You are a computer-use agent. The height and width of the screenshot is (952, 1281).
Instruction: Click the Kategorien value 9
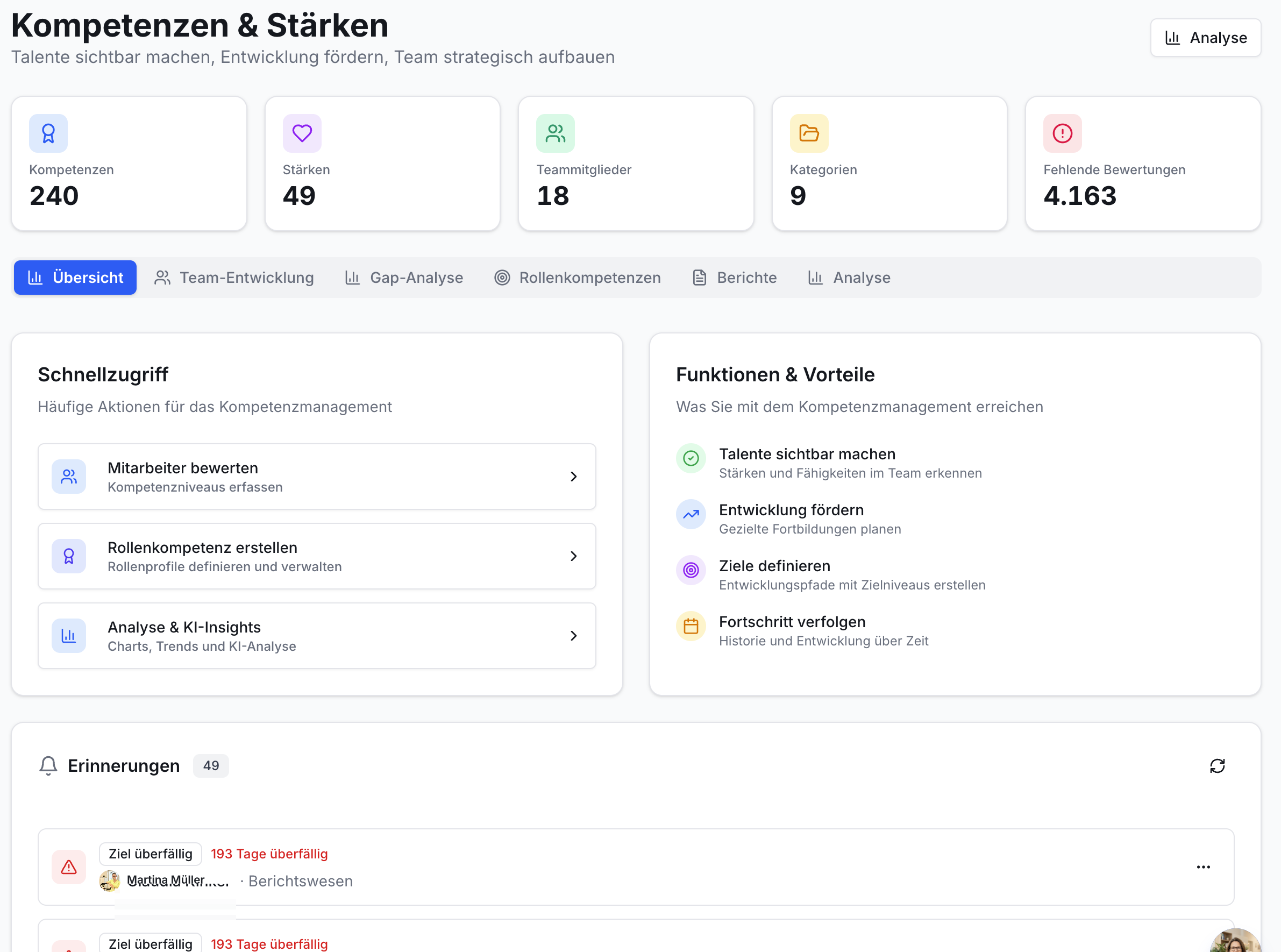pyautogui.click(x=798, y=196)
